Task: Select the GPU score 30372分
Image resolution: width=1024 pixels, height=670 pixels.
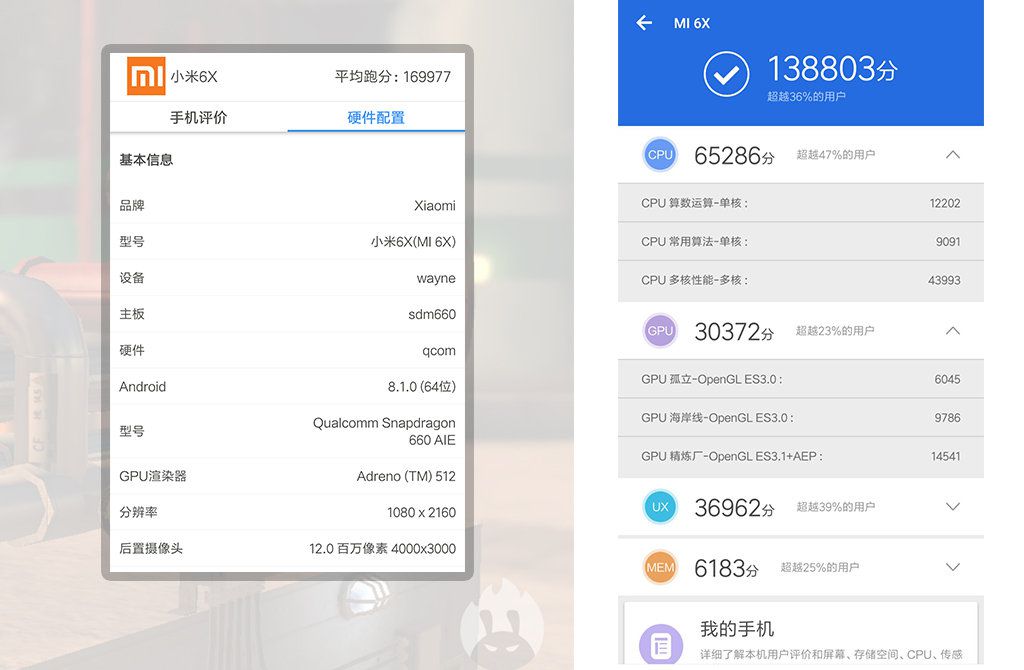Action: point(734,332)
